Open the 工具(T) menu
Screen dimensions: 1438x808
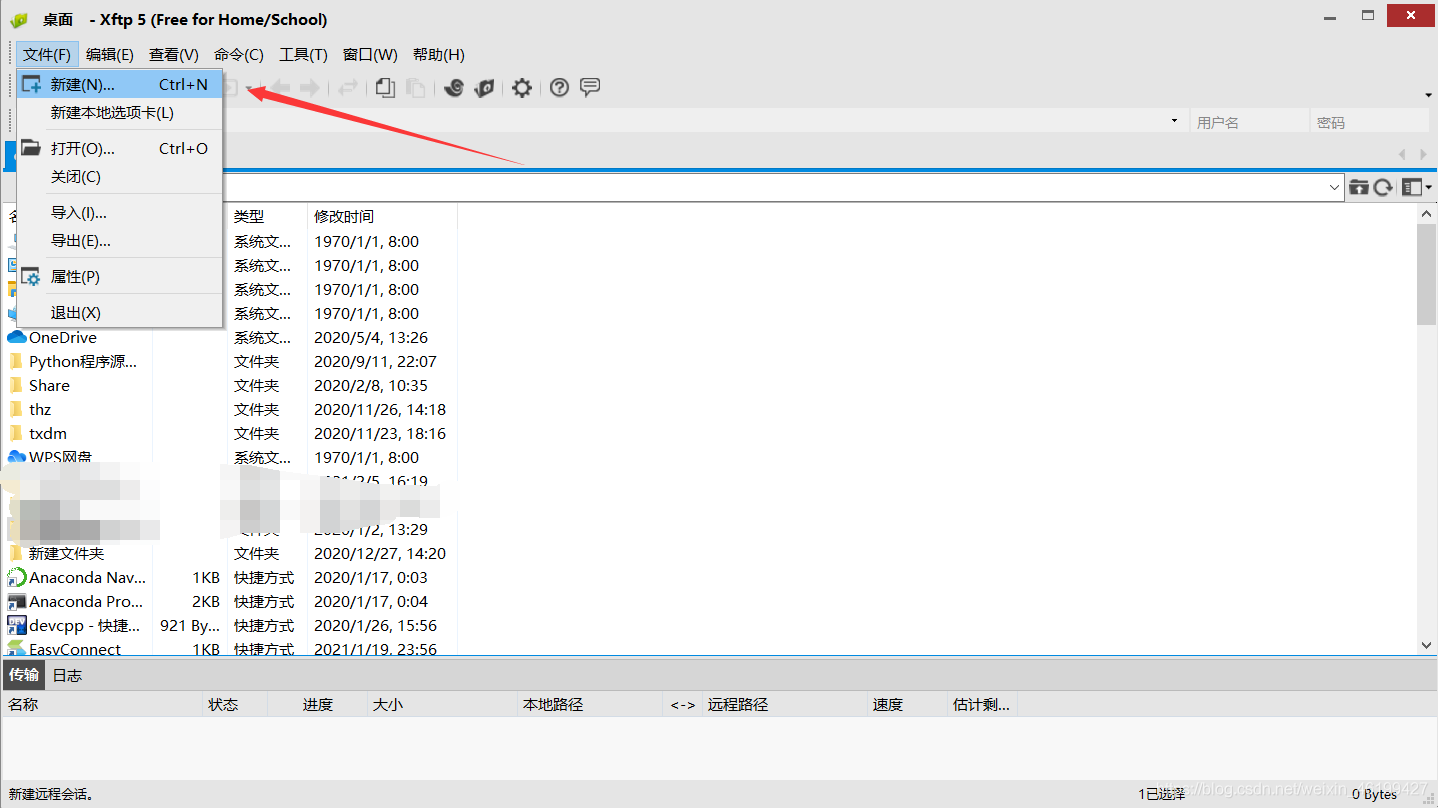click(x=303, y=54)
